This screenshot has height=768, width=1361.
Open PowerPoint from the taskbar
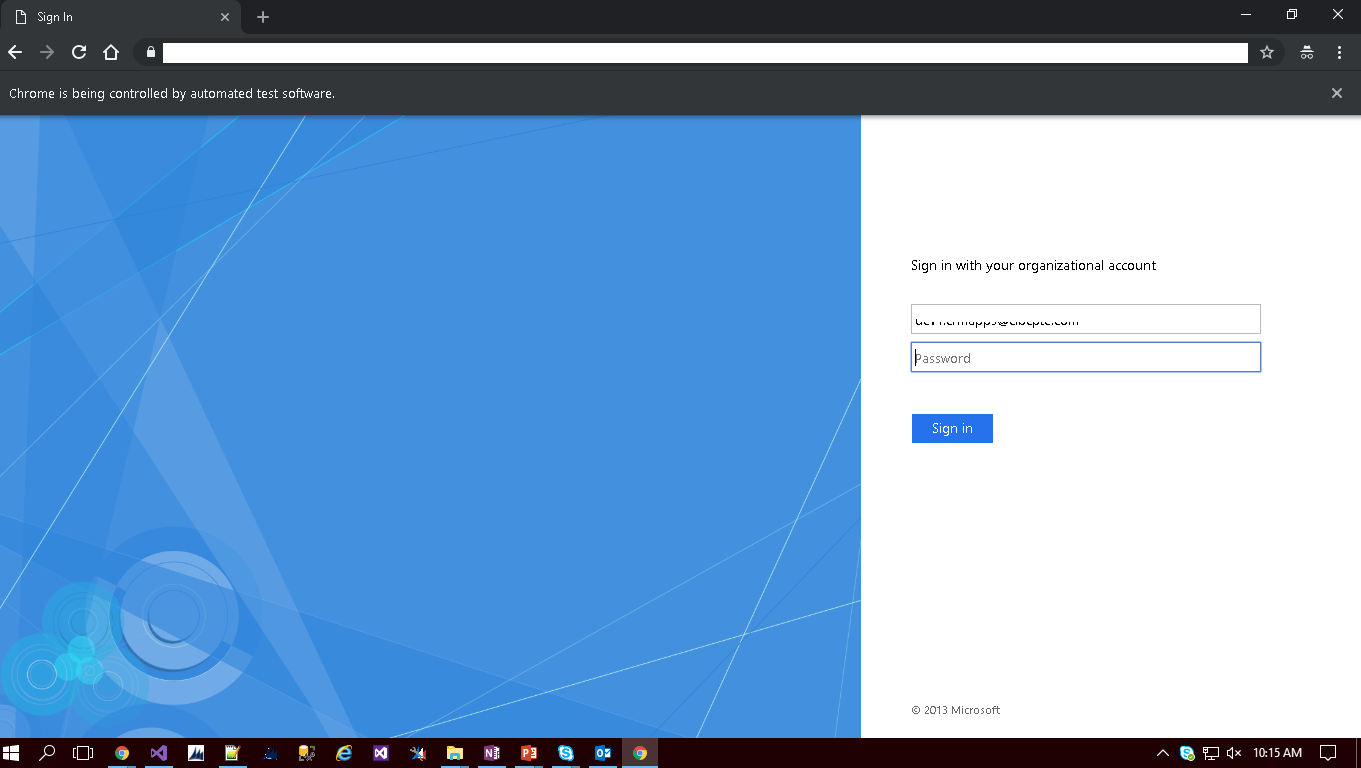(x=528, y=753)
